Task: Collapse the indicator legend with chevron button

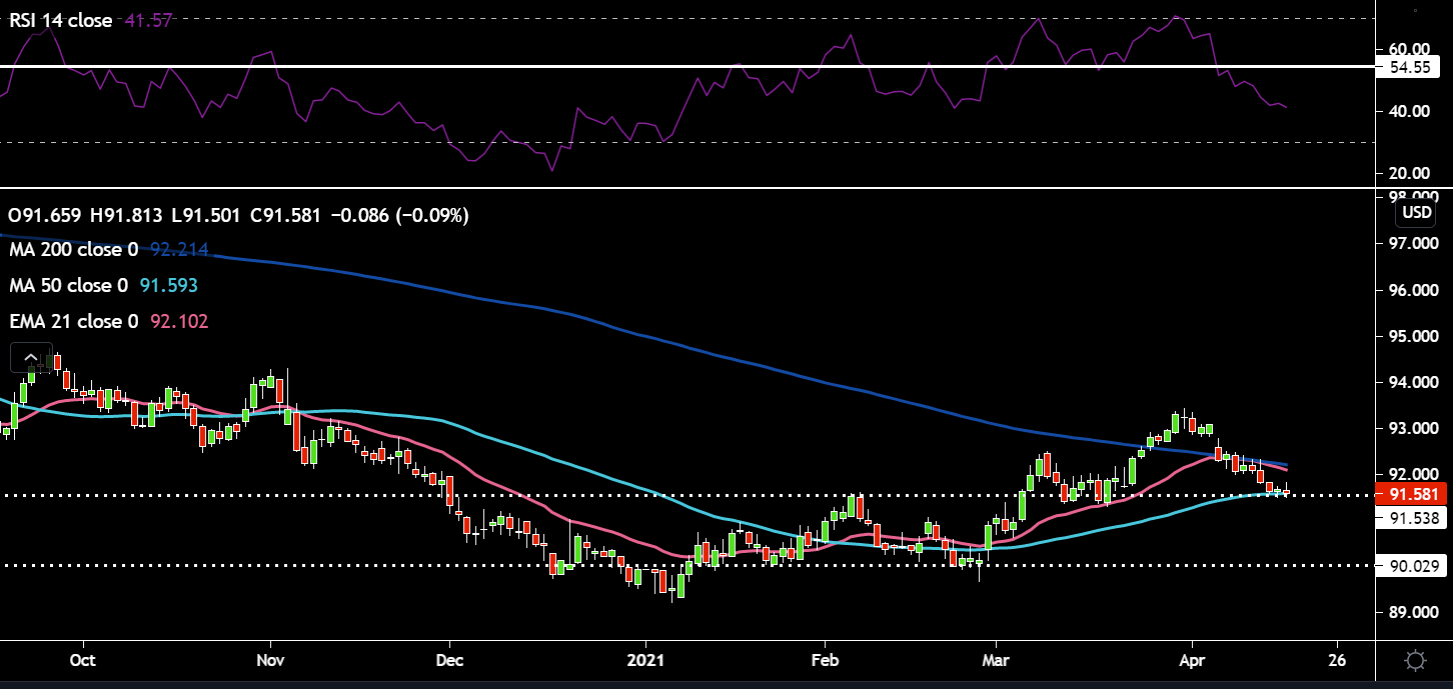Action: 30,358
